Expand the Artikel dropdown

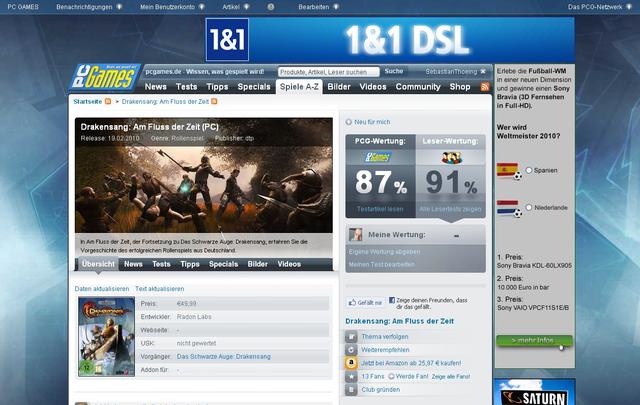pyautogui.click(x=246, y=7)
